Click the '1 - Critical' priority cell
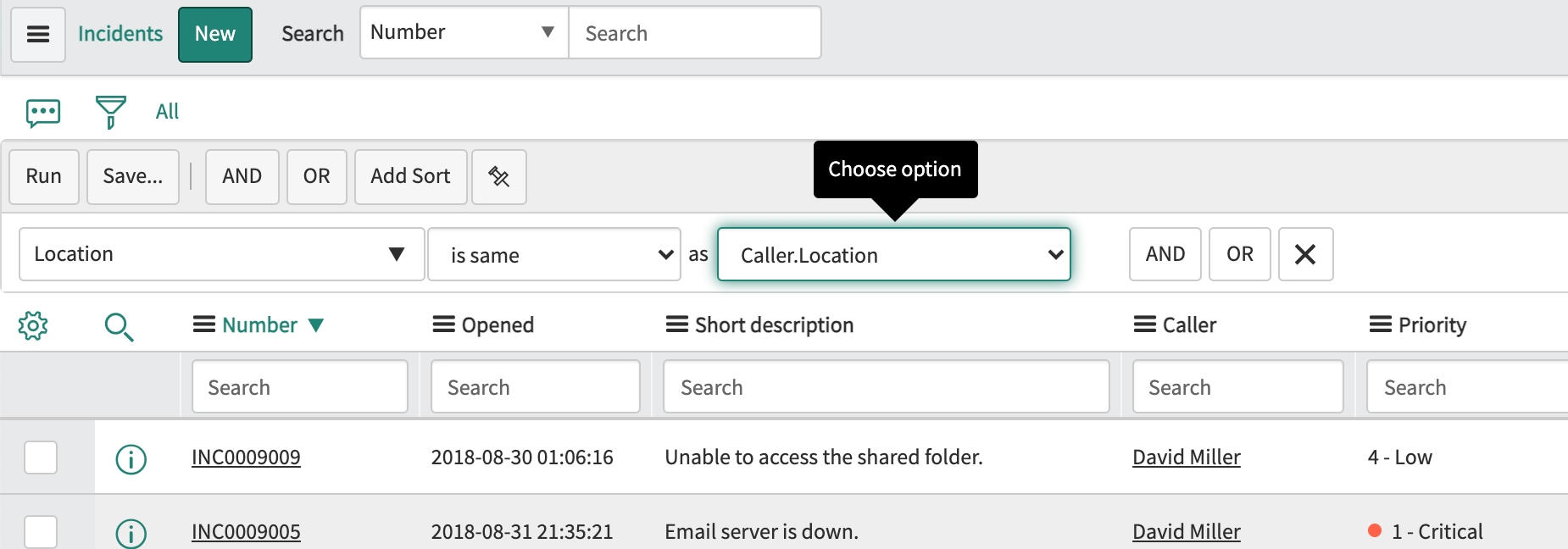Viewport: 1568px width, 549px height. pos(1437,532)
